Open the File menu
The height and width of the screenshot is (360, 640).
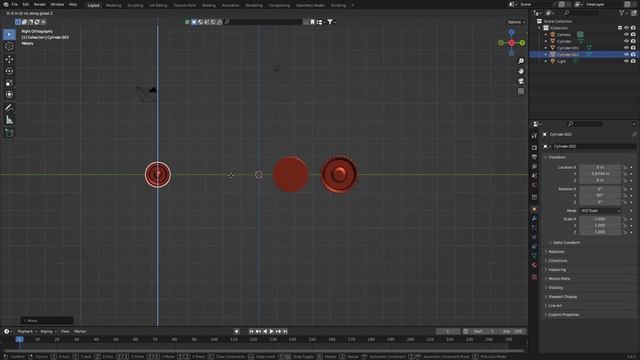point(15,4)
